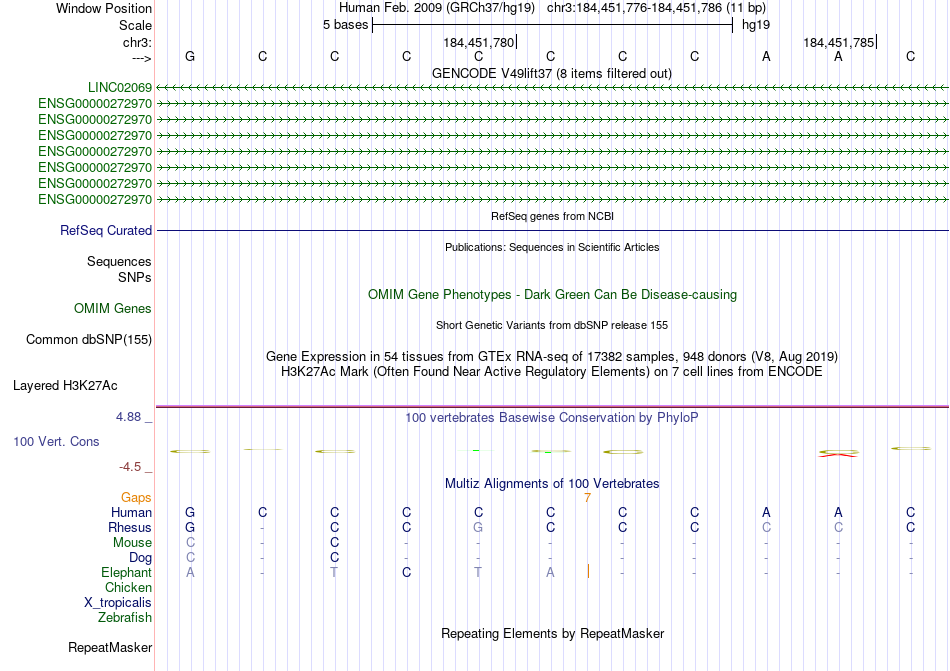950x671 pixels.
Task: Click the LINC02069 gene label
Action: [x=120, y=88]
